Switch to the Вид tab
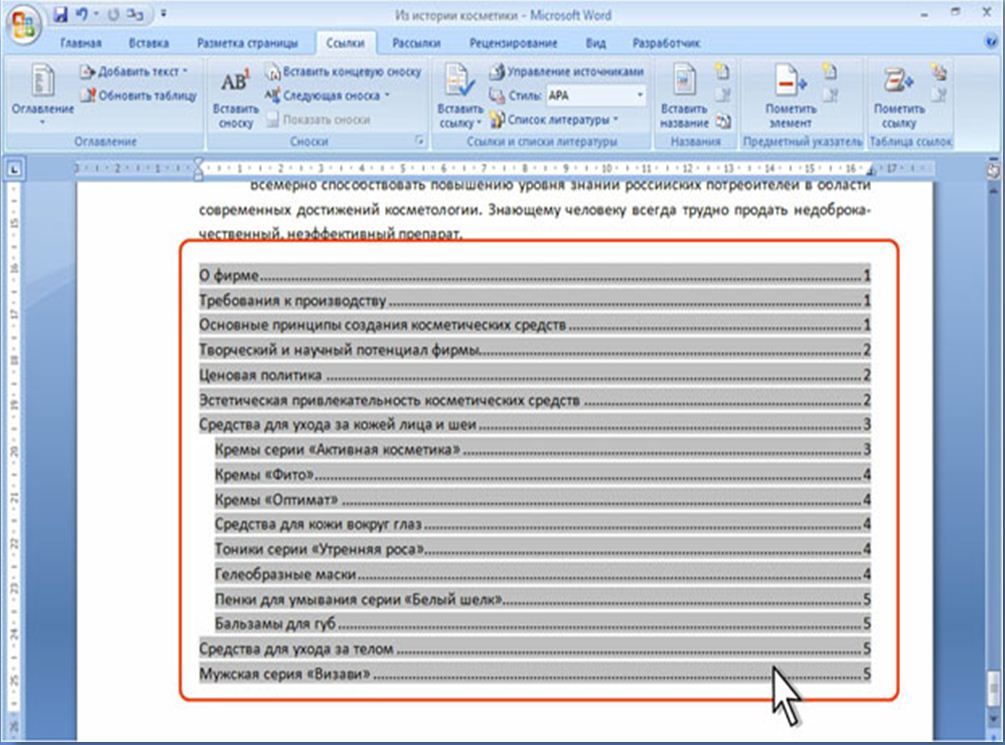This screenshot has height=745, width=1005. (595, 43)
